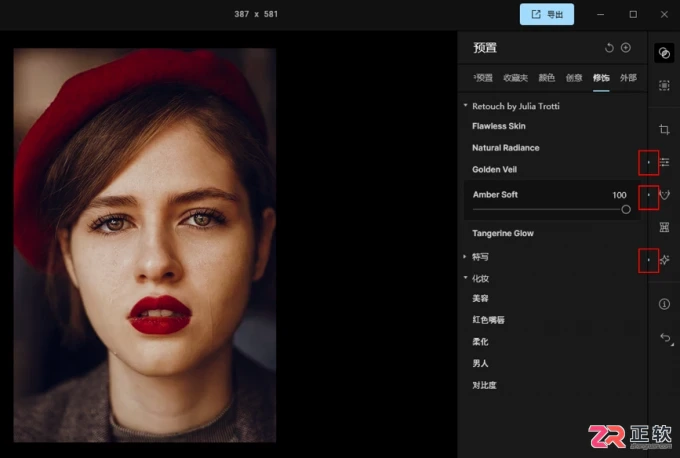680x458 pixels.
Task: Switch to the 收藏夹 tab
Action: (515, 78)
